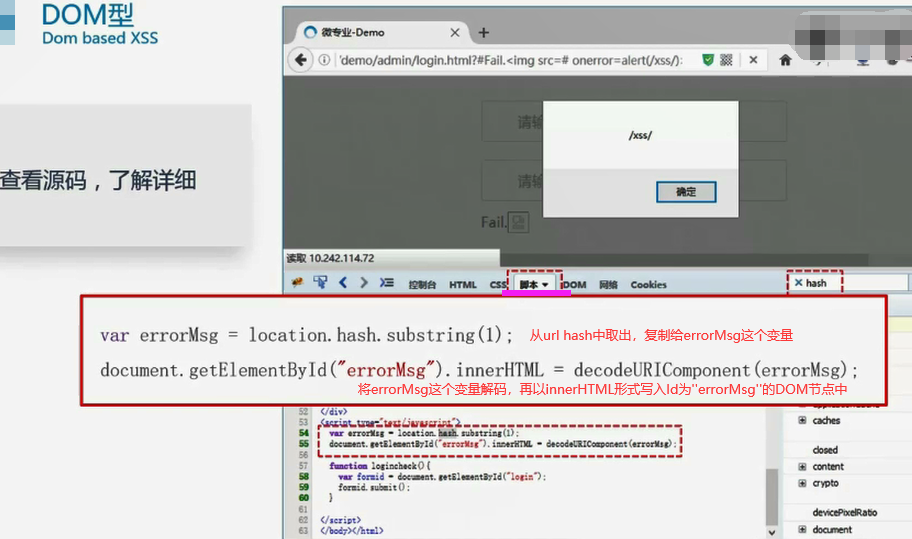This screenshot has height=539, width=912.
Task: Clear the hash search box with X
Action: click(x=799, y=283)
